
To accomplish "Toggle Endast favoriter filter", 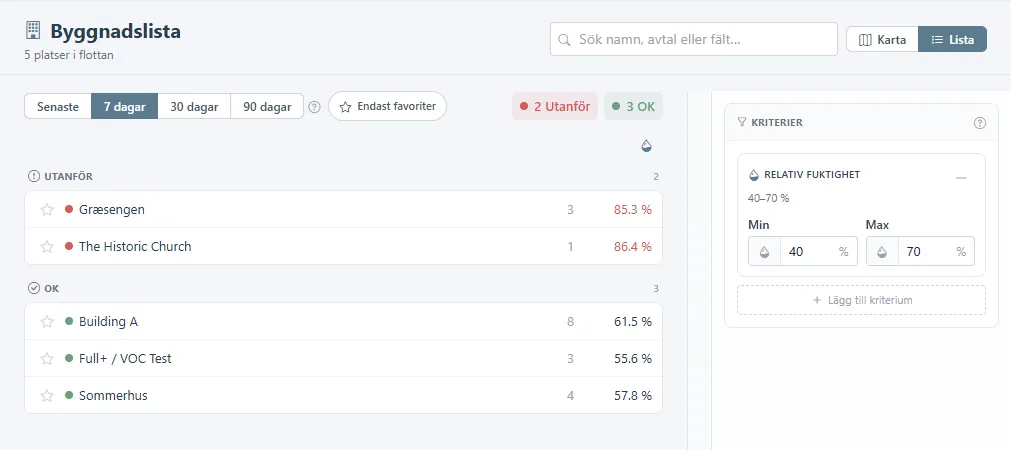I will (388, 106).
